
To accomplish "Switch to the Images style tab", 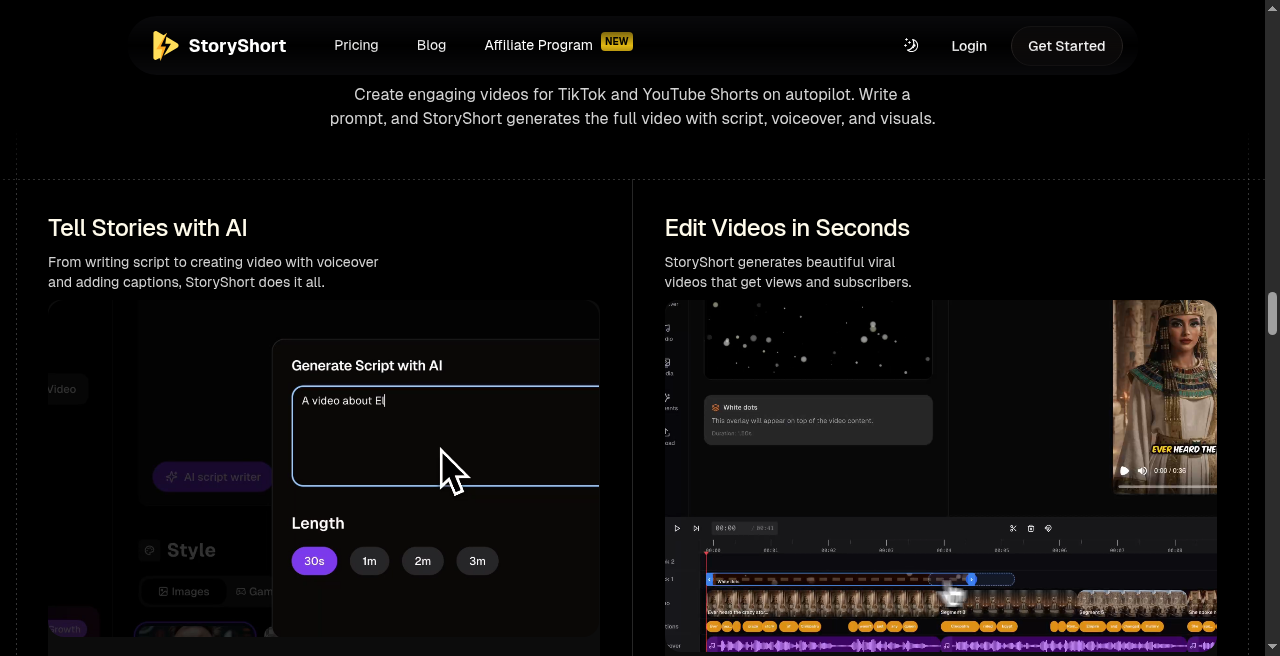I will coord(184,591).
